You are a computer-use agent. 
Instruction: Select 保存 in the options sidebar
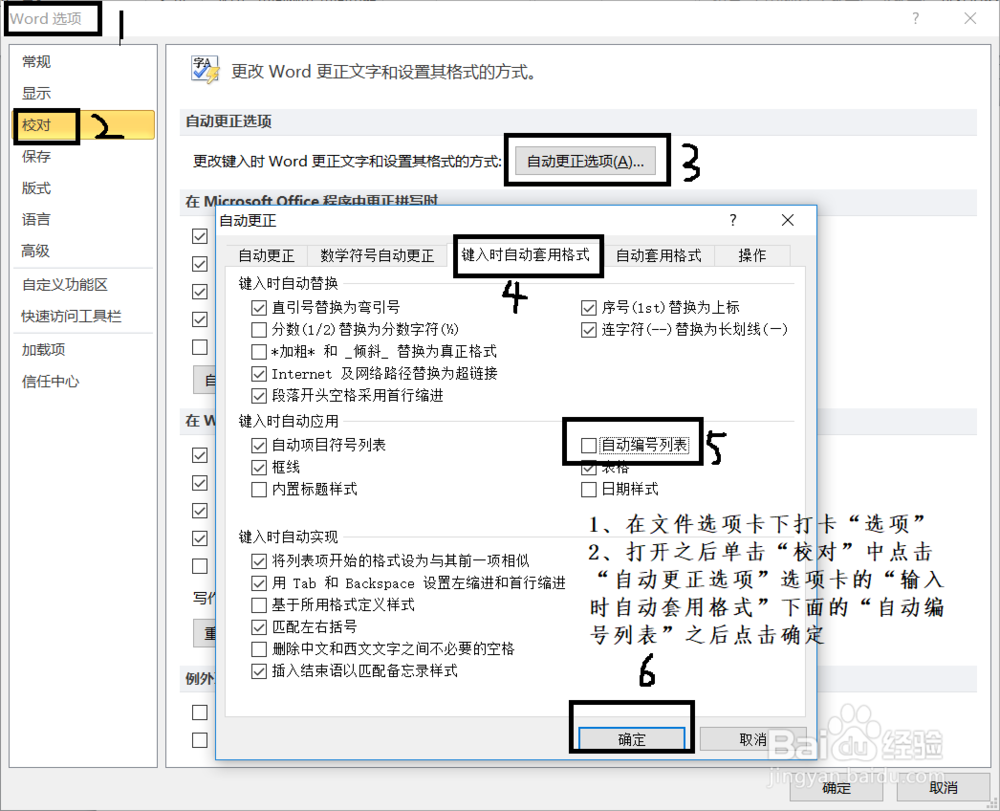[x=84, y=156]
